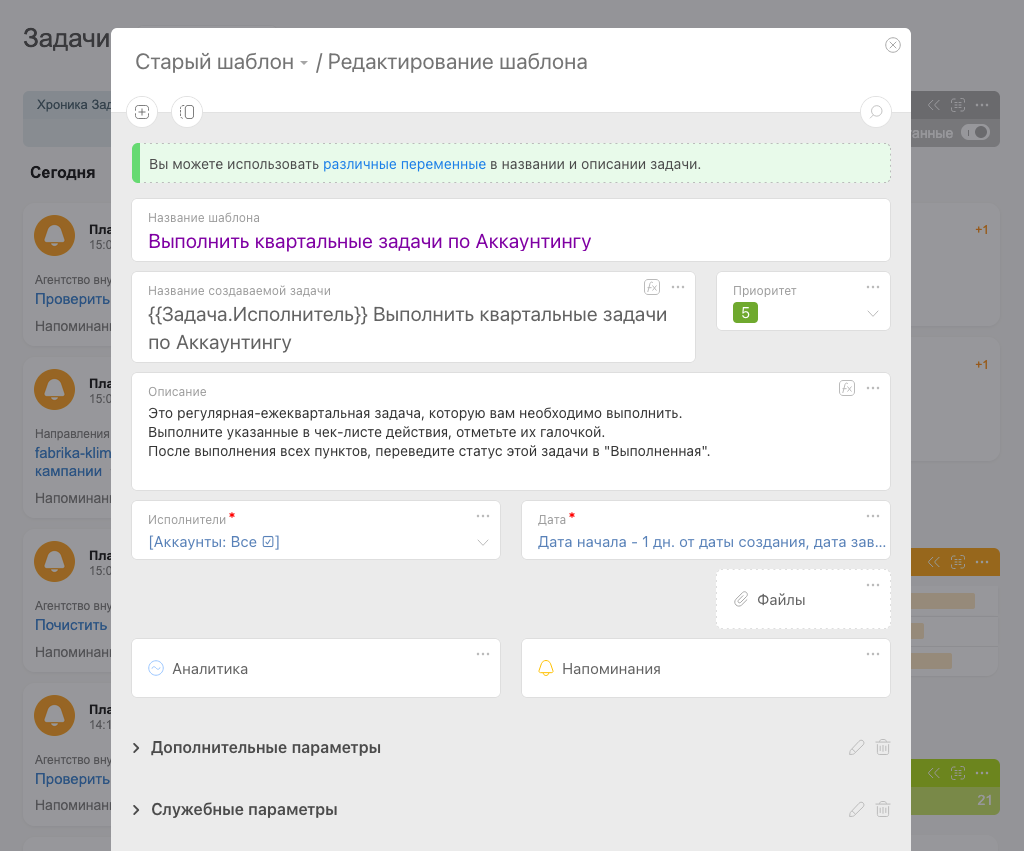
Task: Expand Служебные параметры section
Action: point(136,809)
